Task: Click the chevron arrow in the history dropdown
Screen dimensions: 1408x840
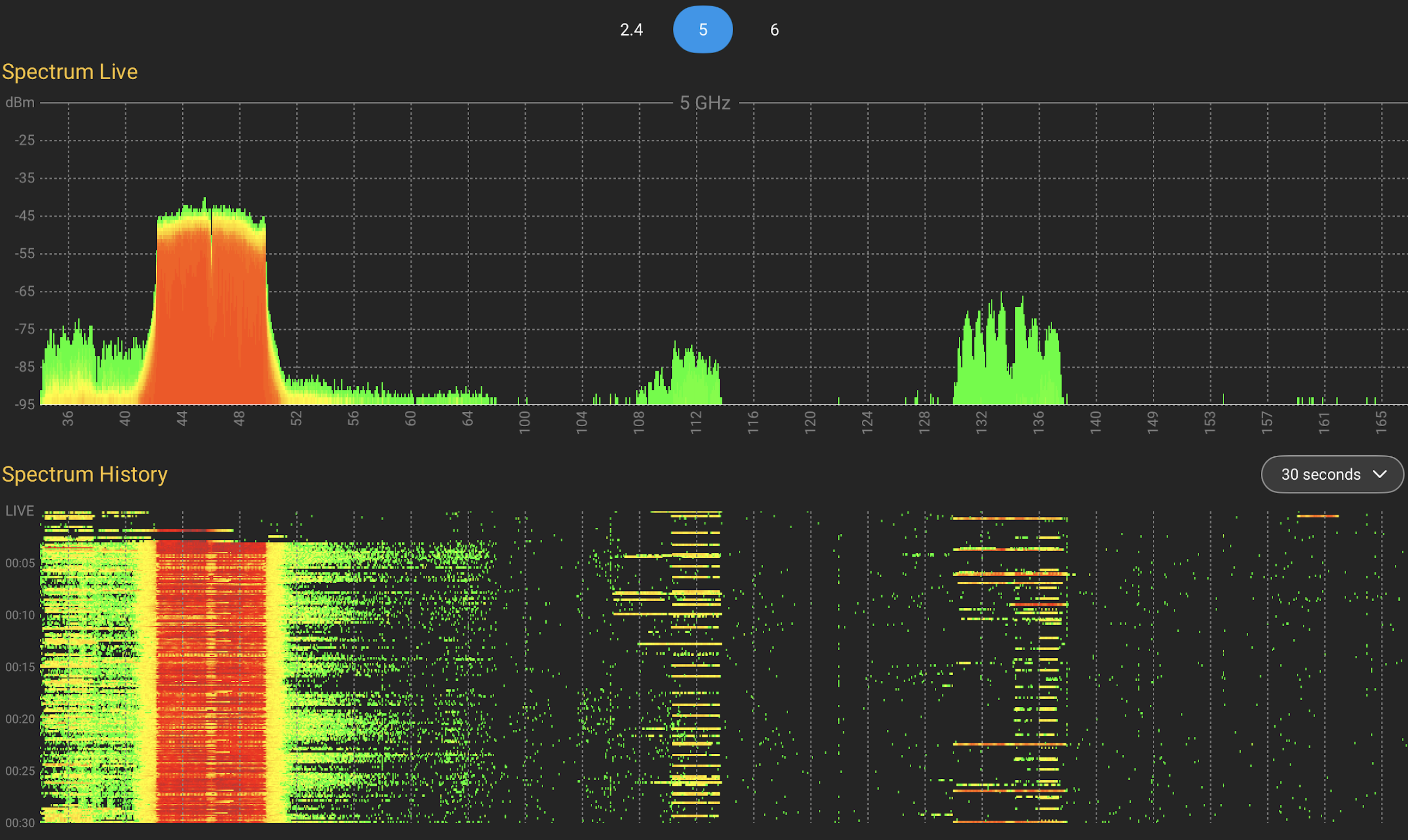Action: pyautogui.click(x=1380, y=474)
